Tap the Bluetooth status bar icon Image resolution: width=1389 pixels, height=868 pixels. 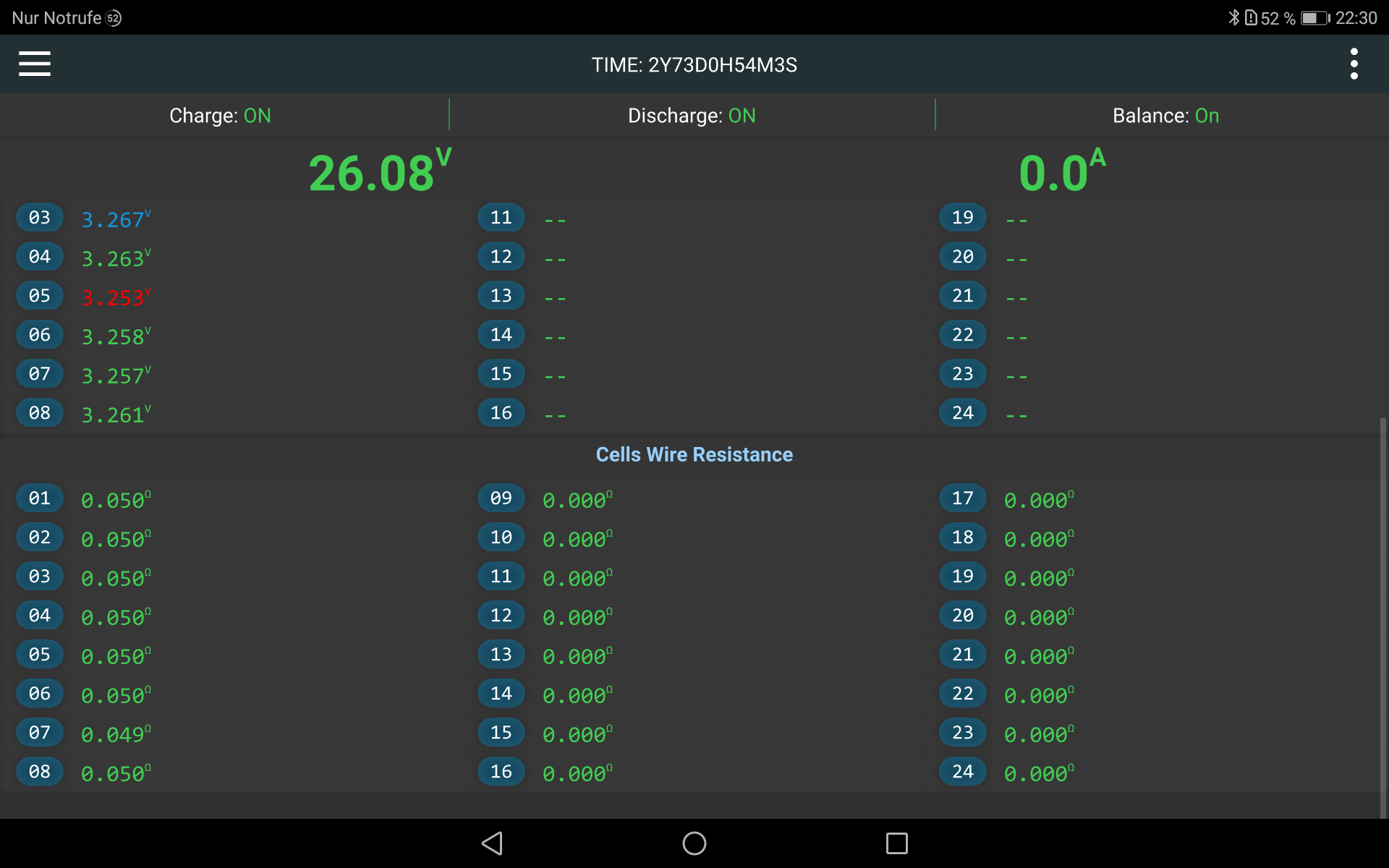pos(1233,17)
